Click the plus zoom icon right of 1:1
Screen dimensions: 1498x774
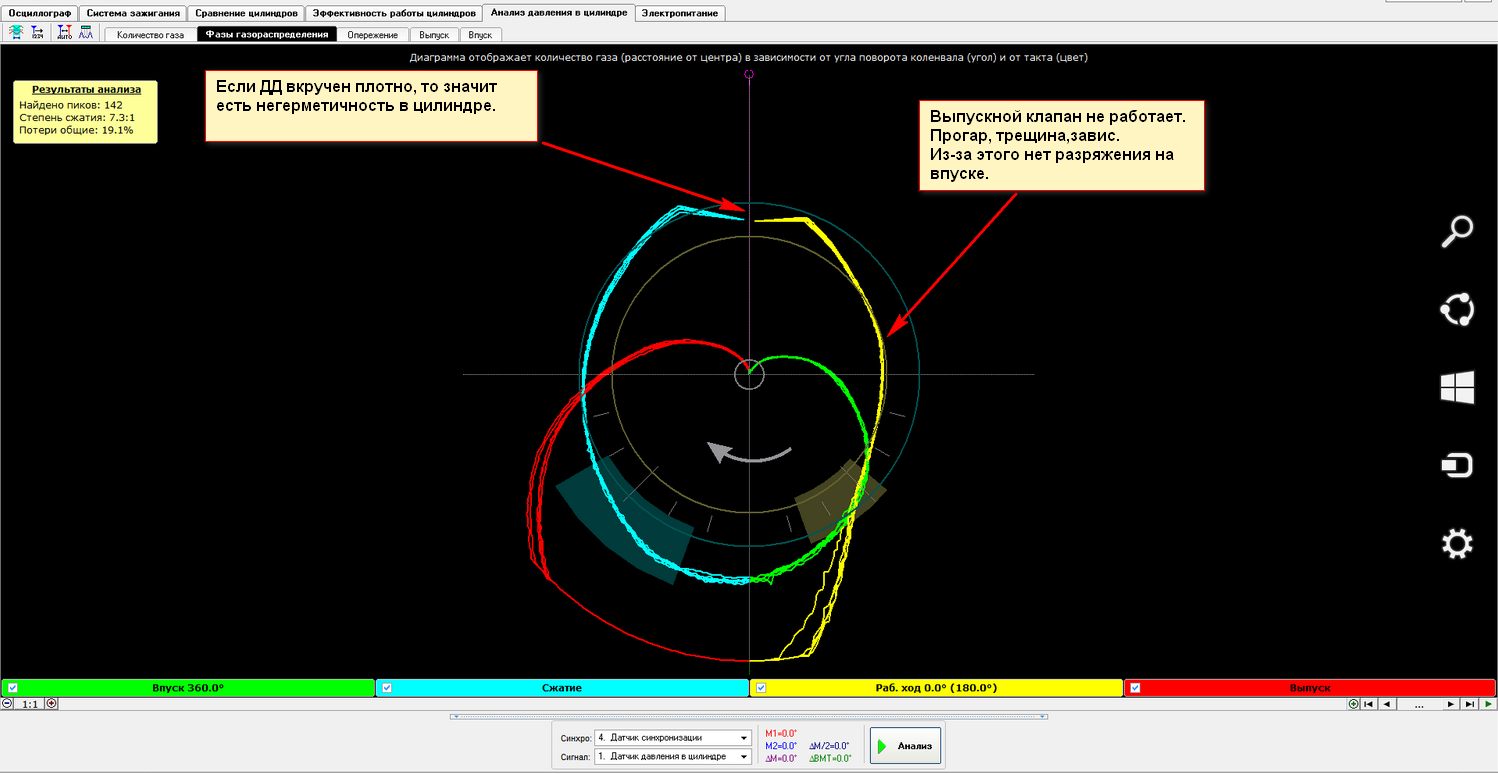[52, 704]
